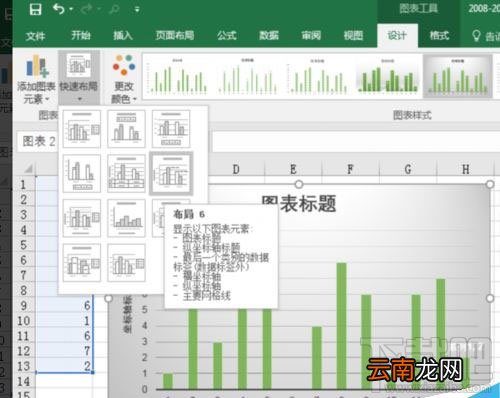This screenshot has height=398, width=500.
Task: Choose Layout 4 in quick layout gallery
Action: (82, 173)
